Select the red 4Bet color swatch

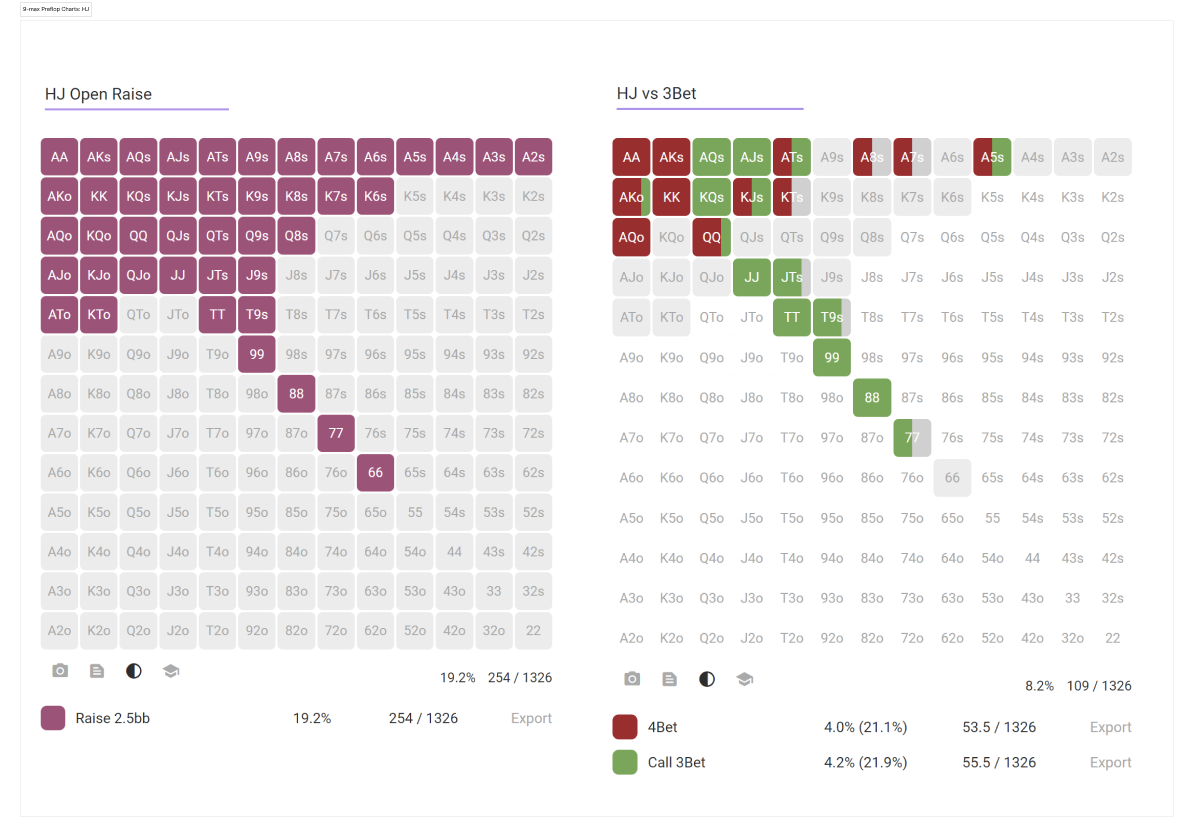(625, 727)
